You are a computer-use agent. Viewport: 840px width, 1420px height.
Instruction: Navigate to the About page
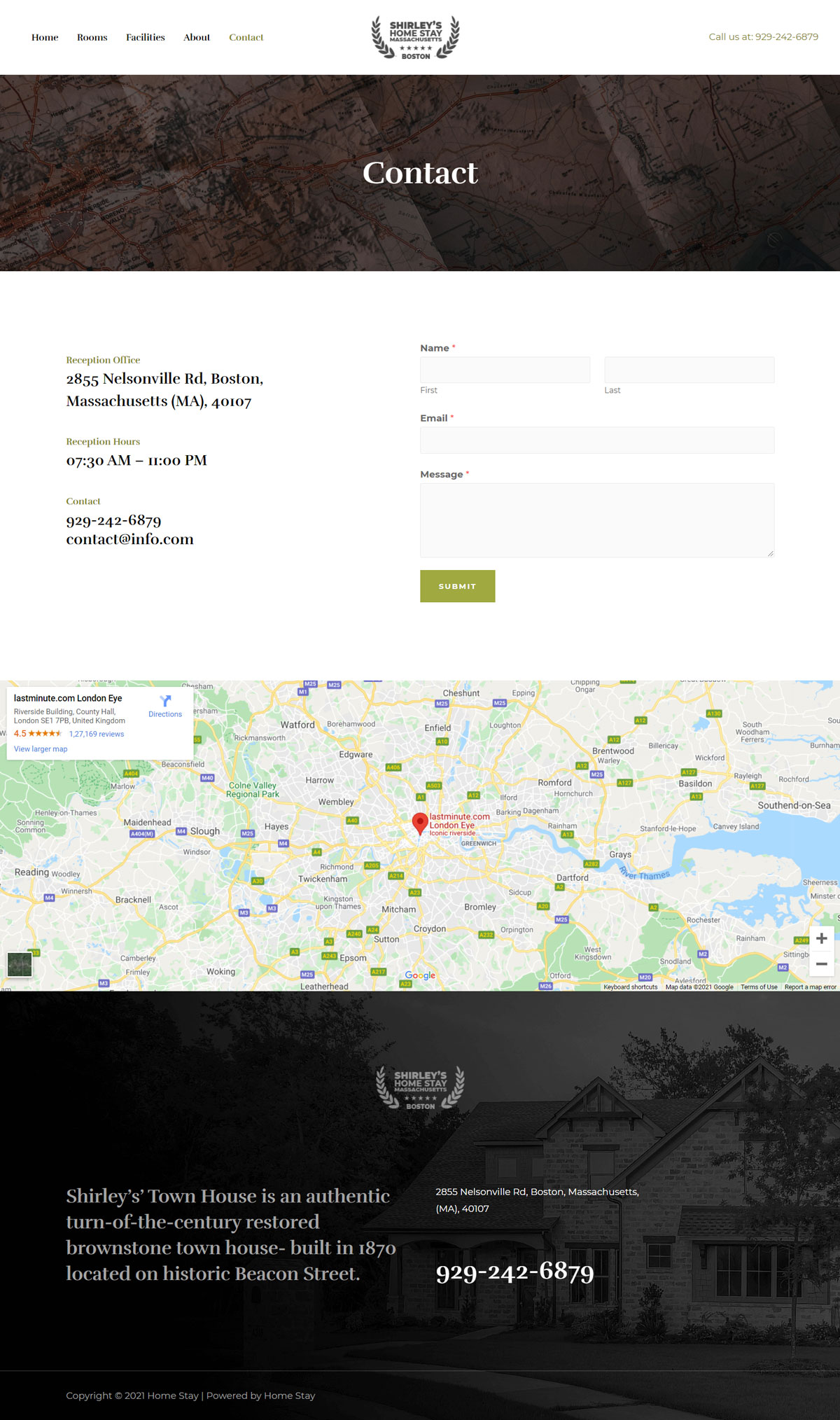(197, 38)
